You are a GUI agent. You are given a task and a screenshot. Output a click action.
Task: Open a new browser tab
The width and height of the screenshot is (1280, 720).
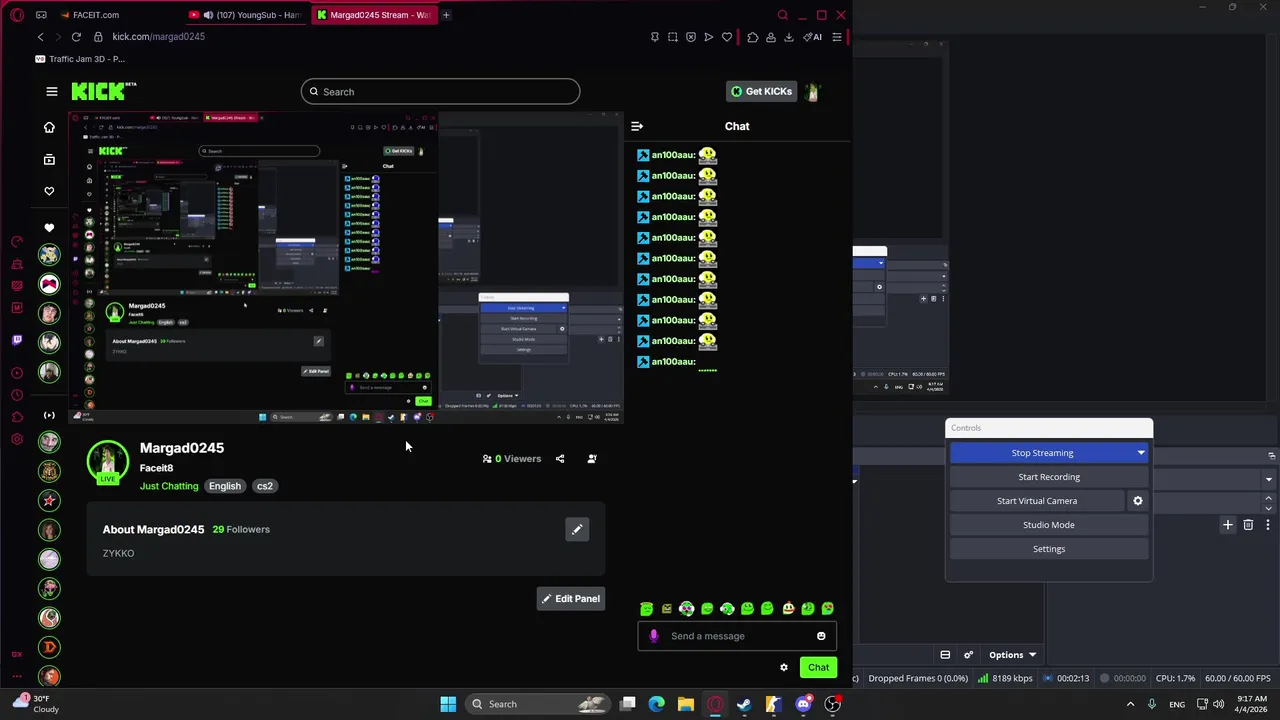(x=446, y=15)
